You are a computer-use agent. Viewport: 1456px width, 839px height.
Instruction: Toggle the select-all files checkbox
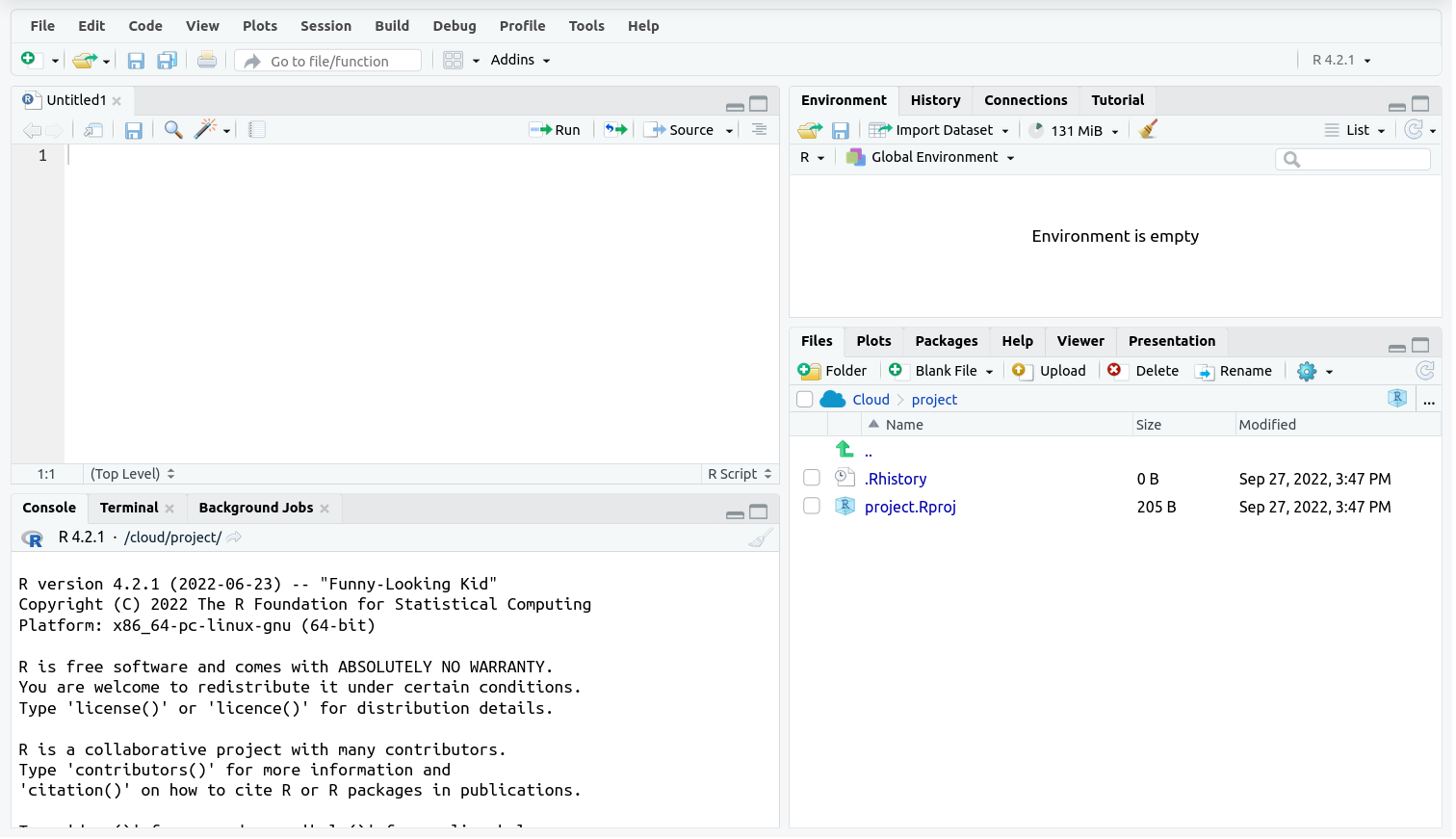[805, 400]
